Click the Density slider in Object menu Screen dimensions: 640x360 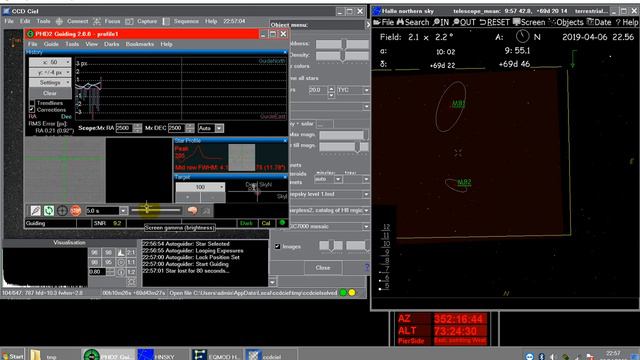click(x=342, y=55)
